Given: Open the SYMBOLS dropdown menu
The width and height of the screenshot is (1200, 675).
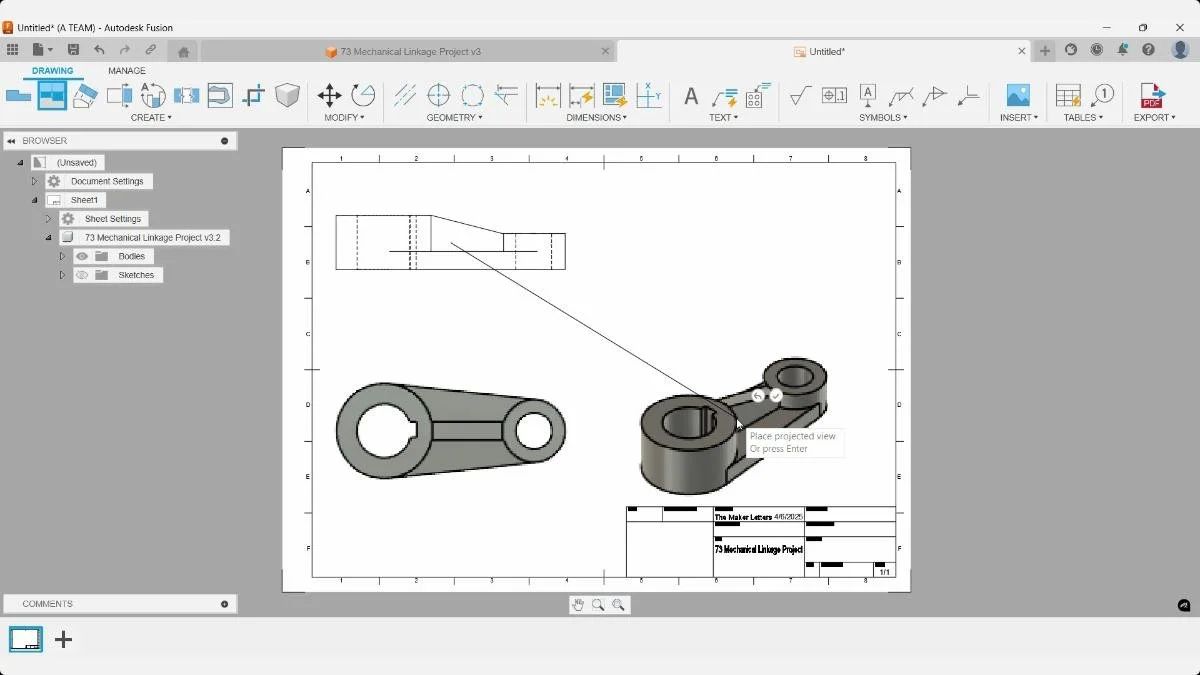Looking at the screenshot, I should [883, 118].
